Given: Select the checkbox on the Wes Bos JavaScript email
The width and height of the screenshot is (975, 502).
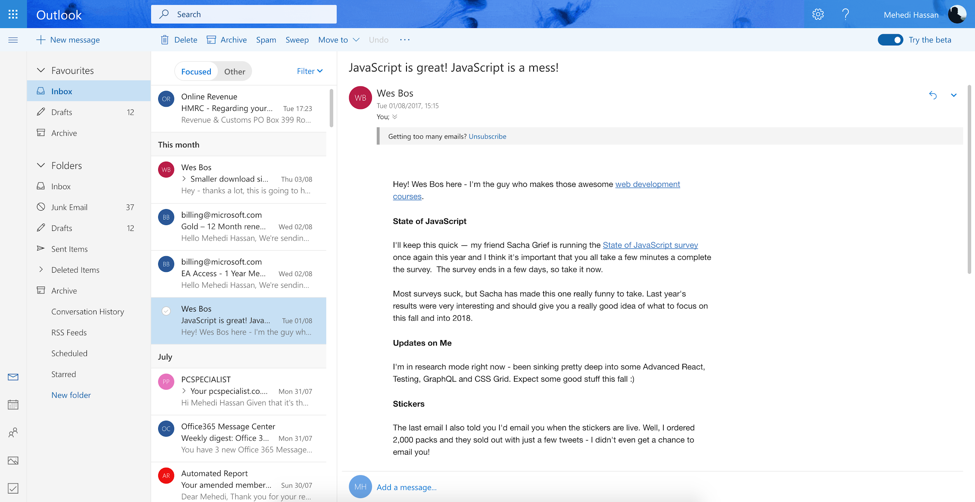Looking at the screenshot, I should (x=166, y=311).
